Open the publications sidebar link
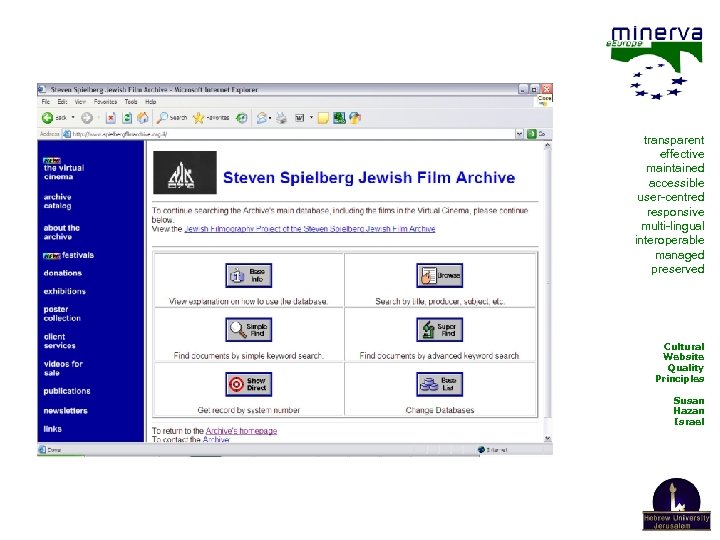The height and width of the screenshot is (540, 720). [67, 391]
